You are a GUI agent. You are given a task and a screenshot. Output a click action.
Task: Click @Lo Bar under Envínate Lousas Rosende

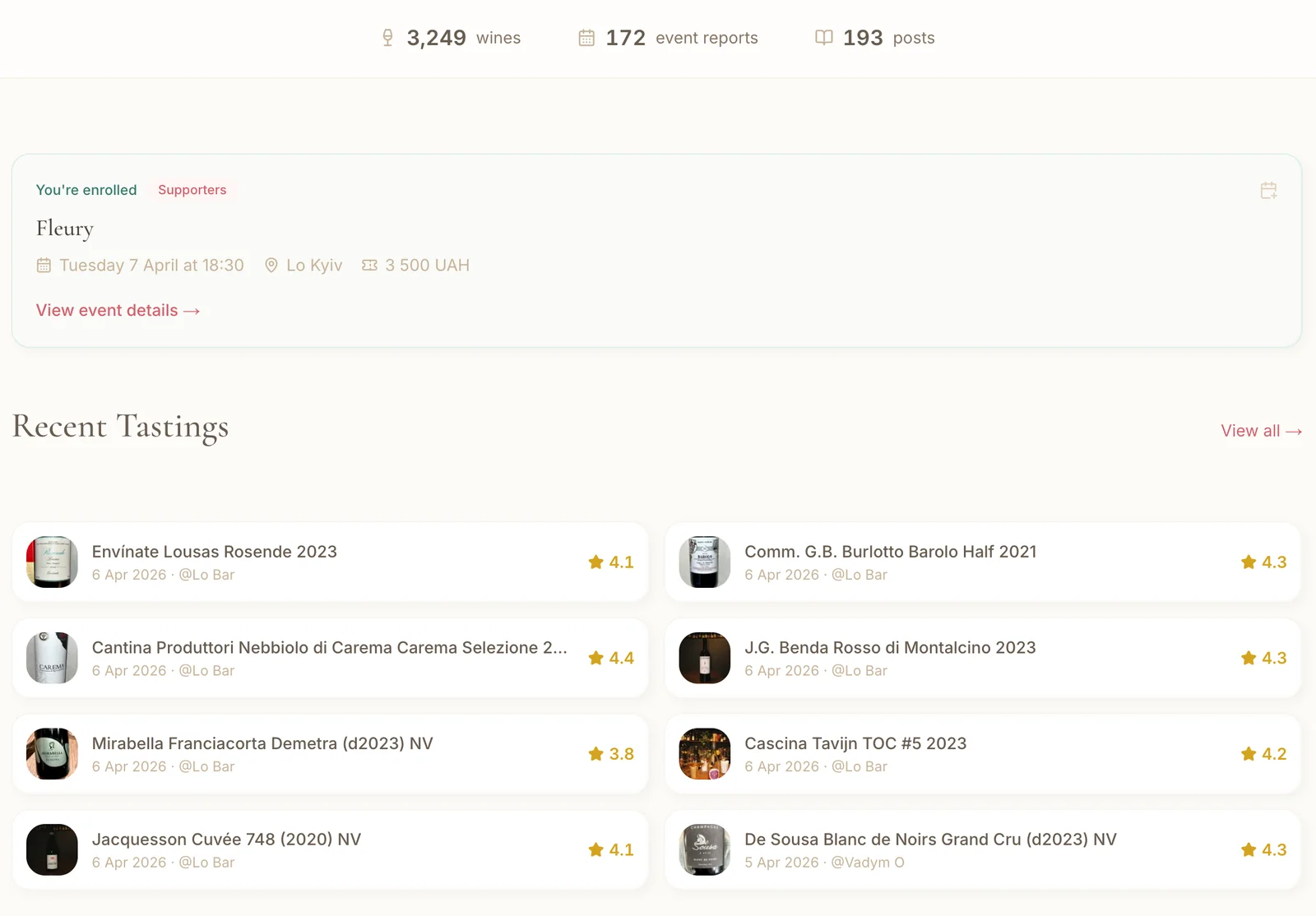point(206,575)
